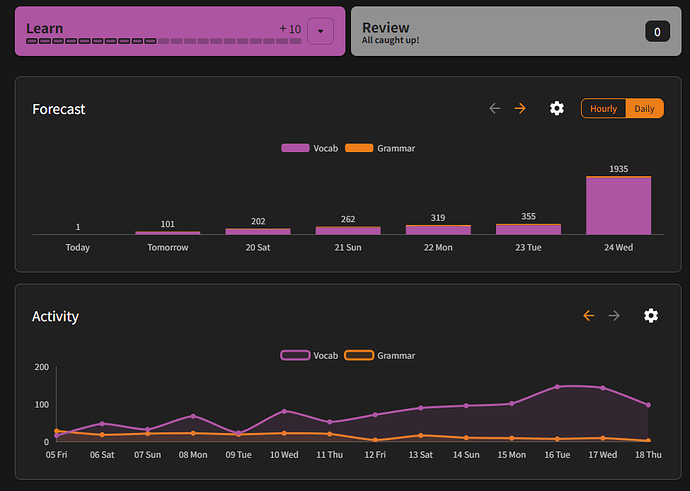Select the 24 Wed forecast bar

point(618,206)
